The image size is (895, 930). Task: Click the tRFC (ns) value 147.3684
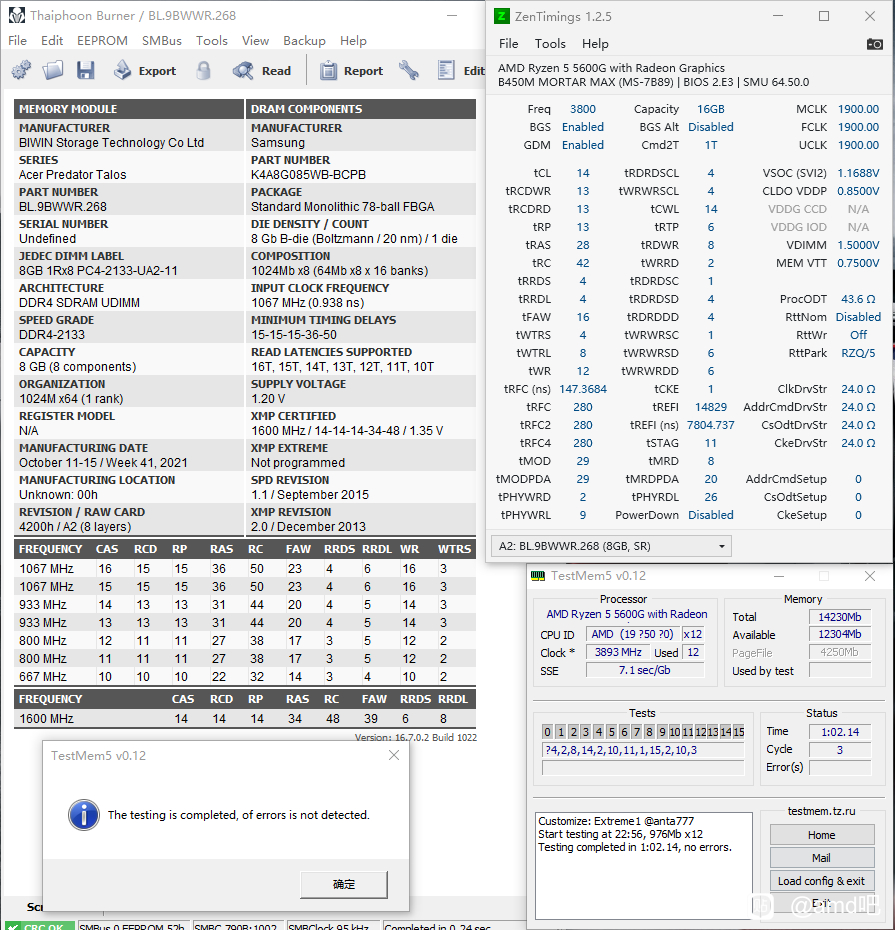(583, 389)
